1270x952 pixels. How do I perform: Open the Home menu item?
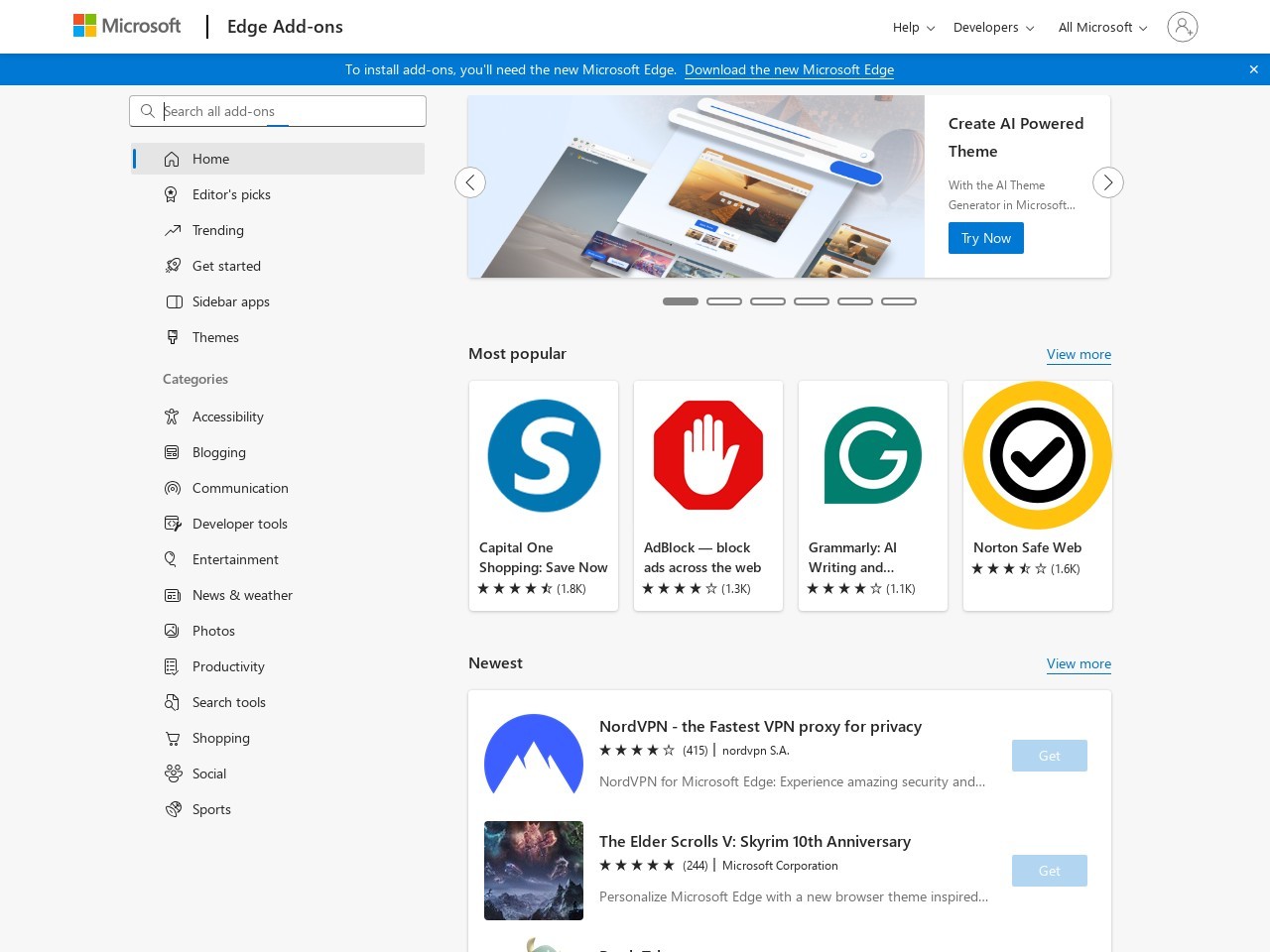[278, 159]
